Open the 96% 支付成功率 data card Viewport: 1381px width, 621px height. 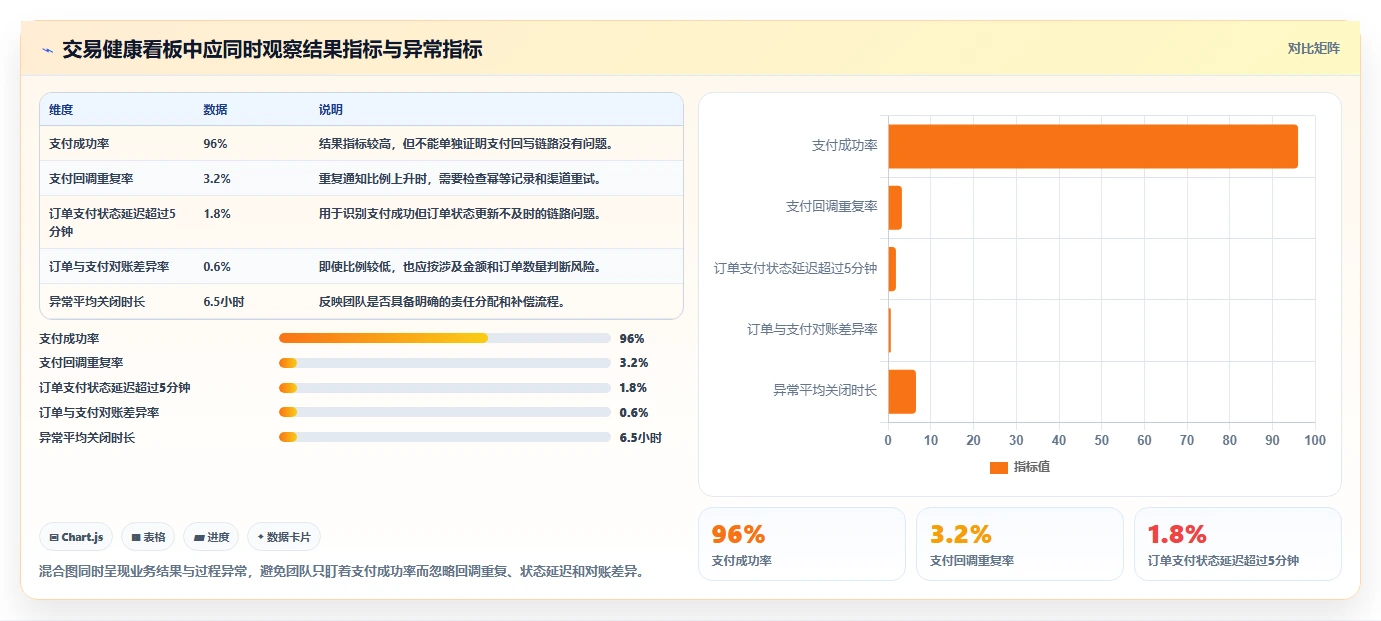pos(801,544)
